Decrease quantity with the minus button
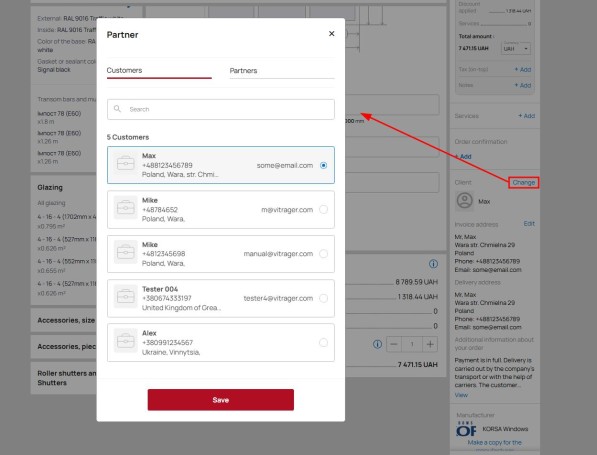 [x=394, y=344]
